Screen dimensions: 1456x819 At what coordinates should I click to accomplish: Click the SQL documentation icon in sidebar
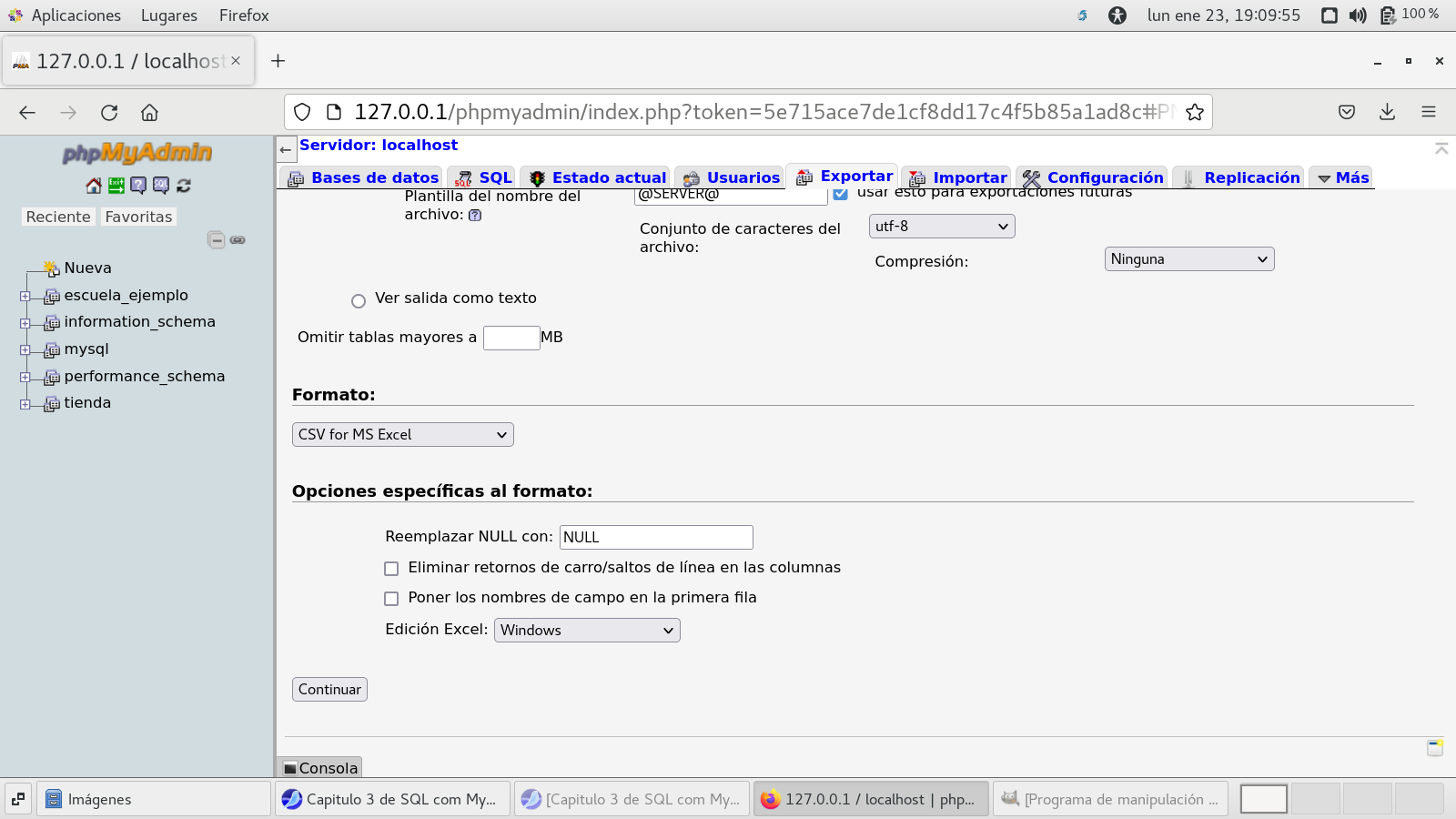point(161,186)
